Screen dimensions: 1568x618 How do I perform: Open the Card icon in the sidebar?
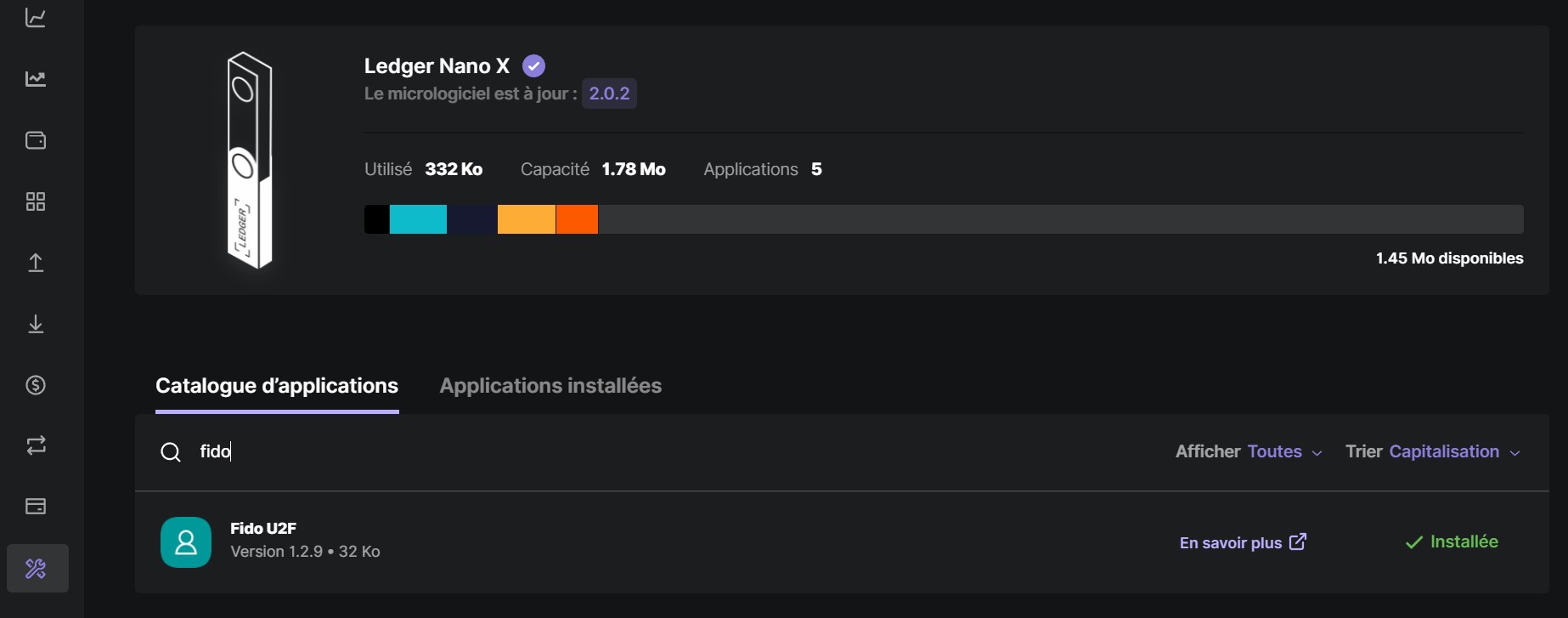36,507
